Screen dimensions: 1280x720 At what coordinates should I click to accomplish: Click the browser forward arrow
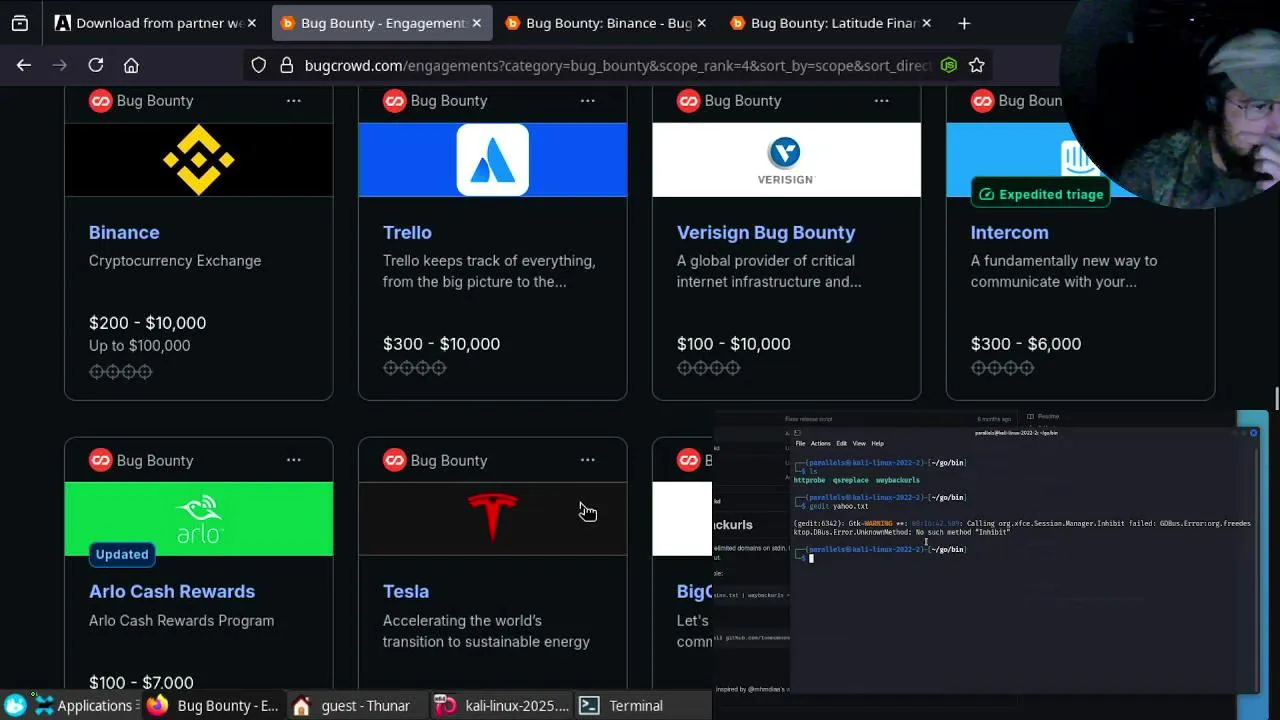(60, 65)
